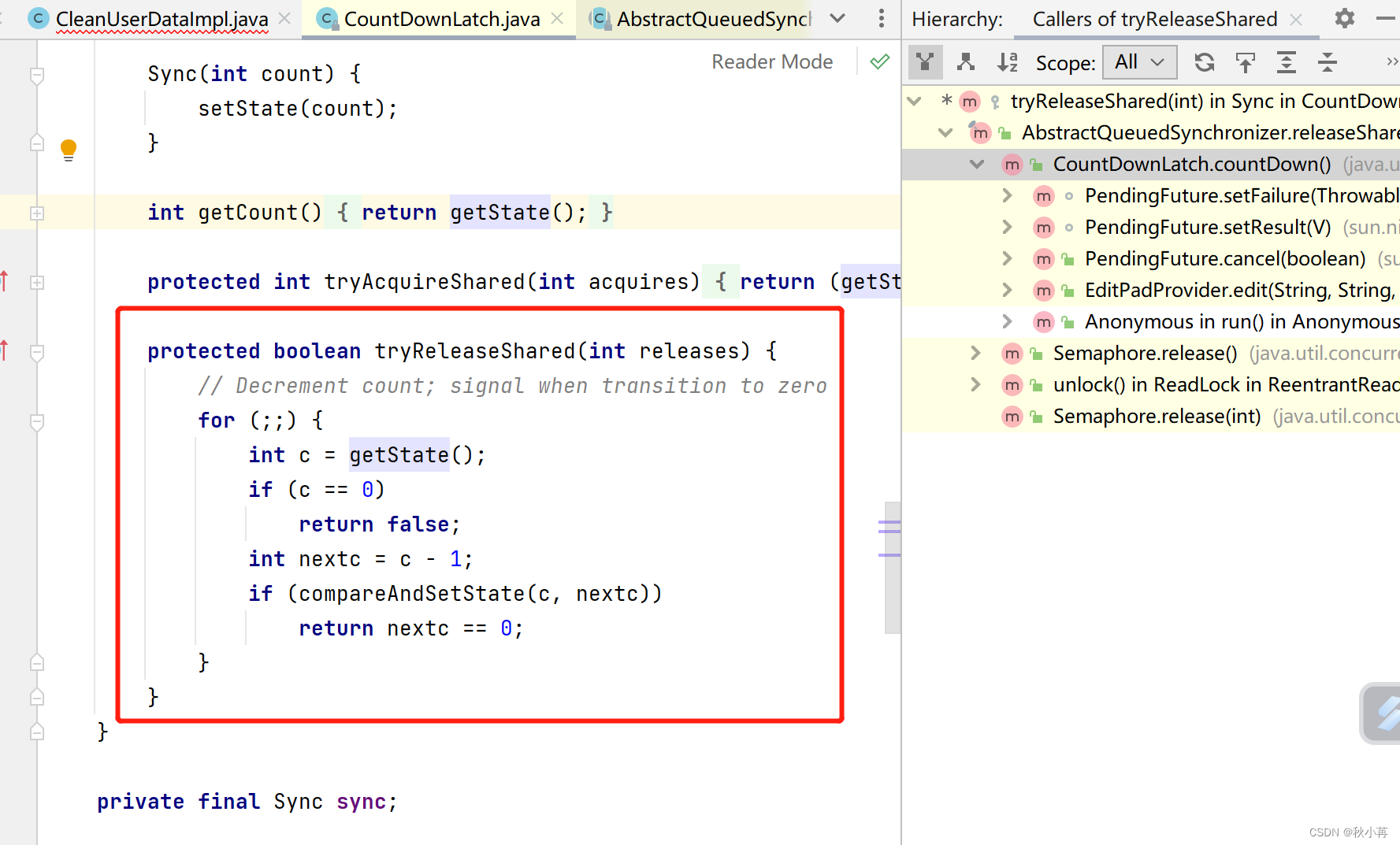This screenshot has height=845, width=1400.
Task: Click compareAndSetState in the code
Action: [411, 594]
